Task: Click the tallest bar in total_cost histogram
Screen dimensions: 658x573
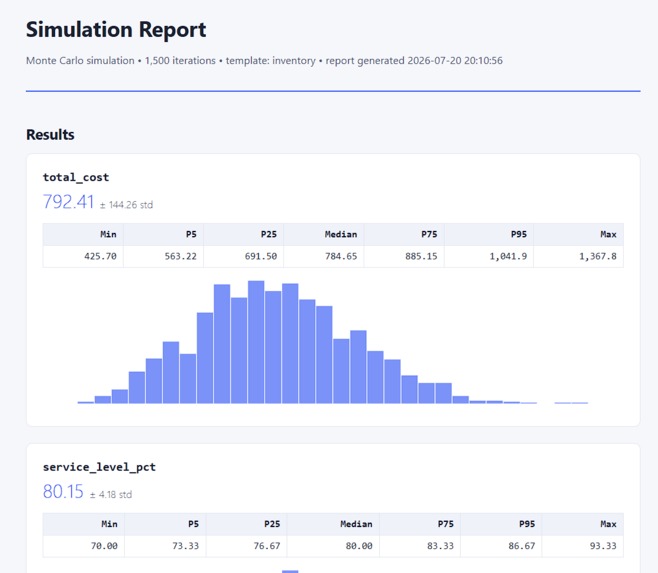Action: coord(256,342)
